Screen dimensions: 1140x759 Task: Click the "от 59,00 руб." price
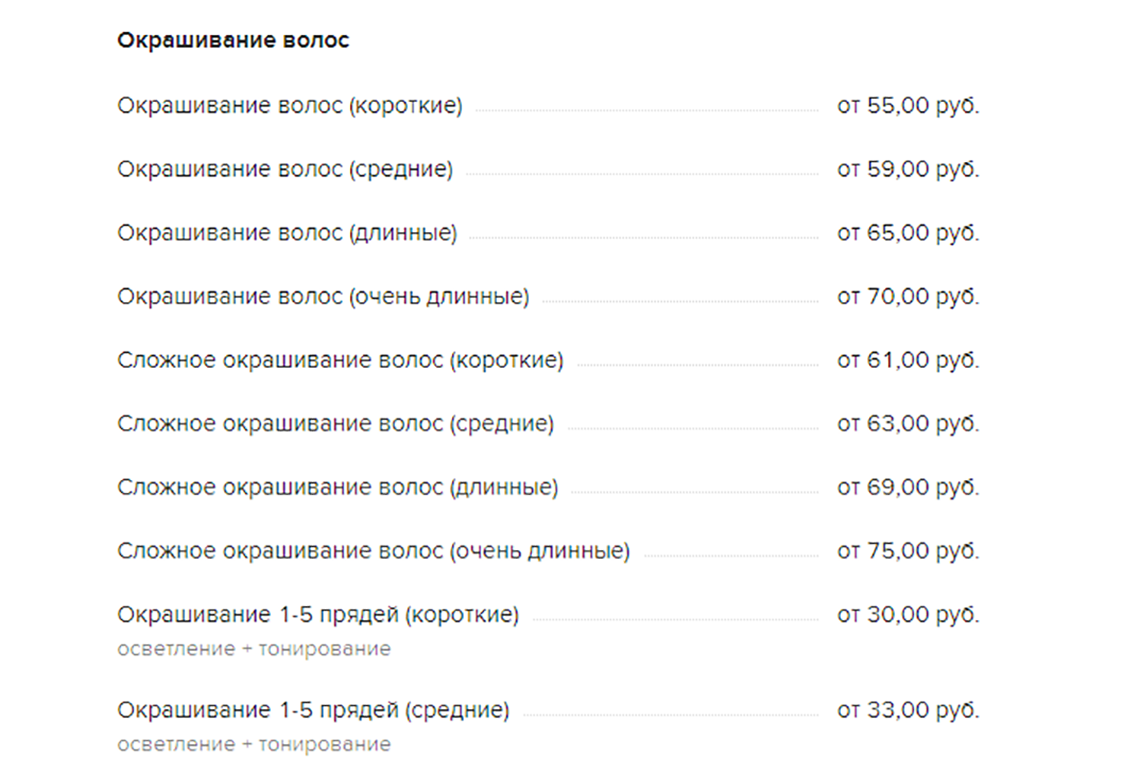908,170
